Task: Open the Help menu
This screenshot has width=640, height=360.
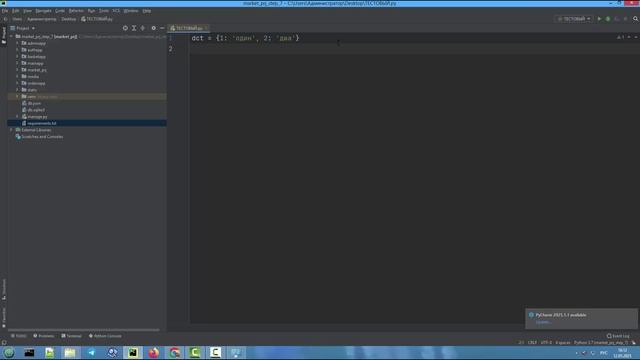Action: click(x=147, y=11)
